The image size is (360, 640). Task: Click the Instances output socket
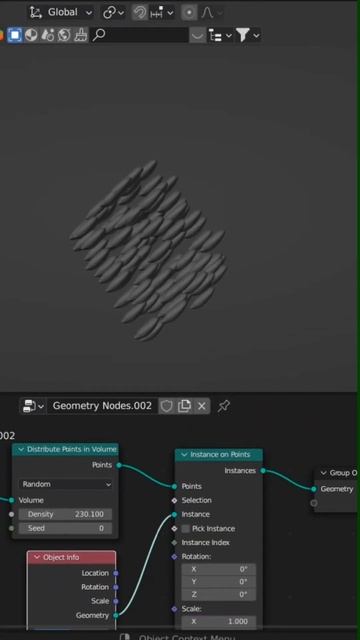[x=263, y=471]
